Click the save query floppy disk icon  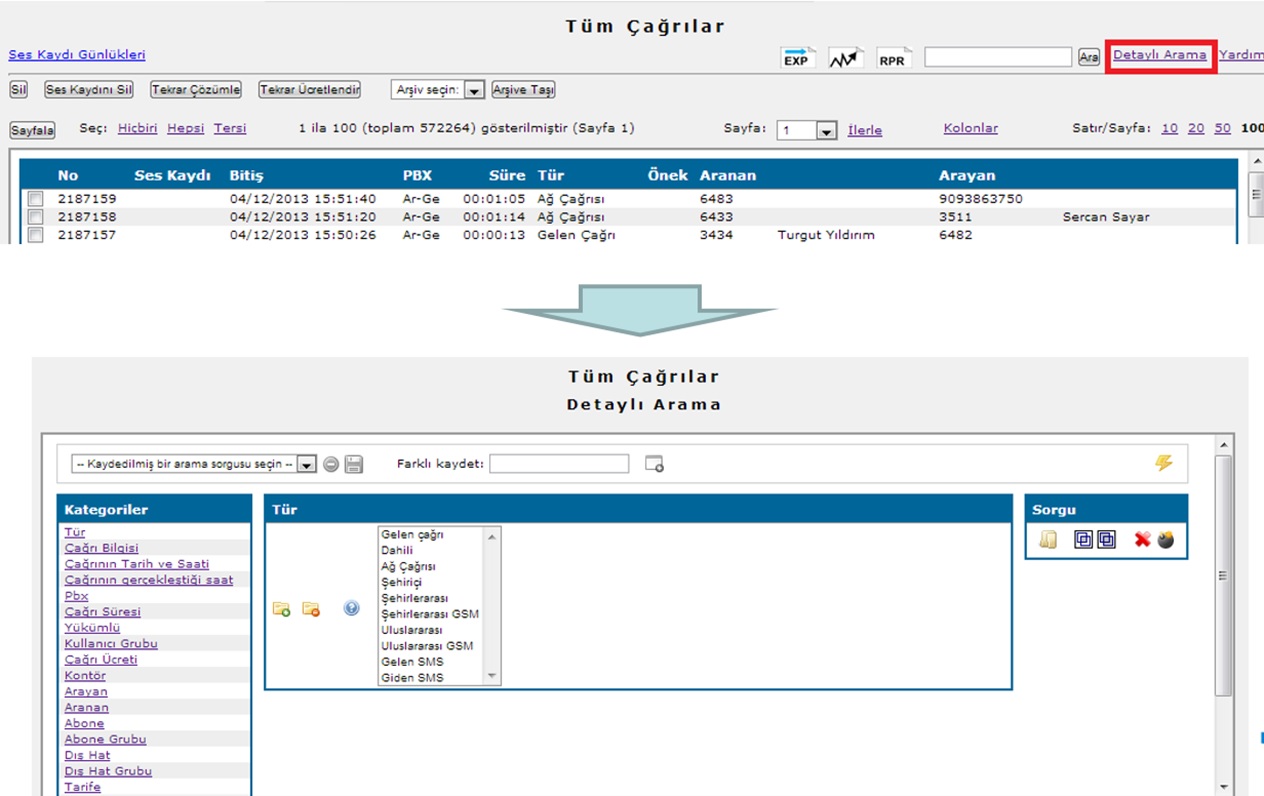click(x=354, y=464)
